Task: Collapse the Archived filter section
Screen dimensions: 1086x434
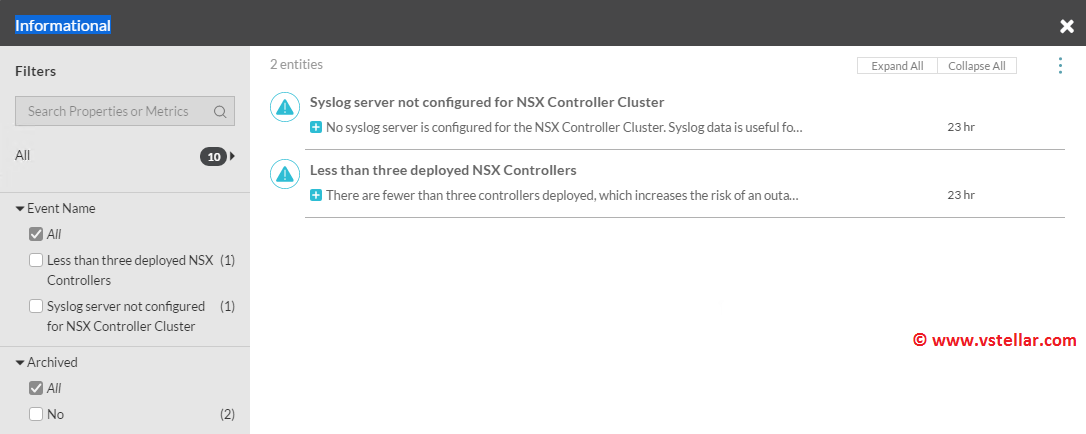Action: 20,363
